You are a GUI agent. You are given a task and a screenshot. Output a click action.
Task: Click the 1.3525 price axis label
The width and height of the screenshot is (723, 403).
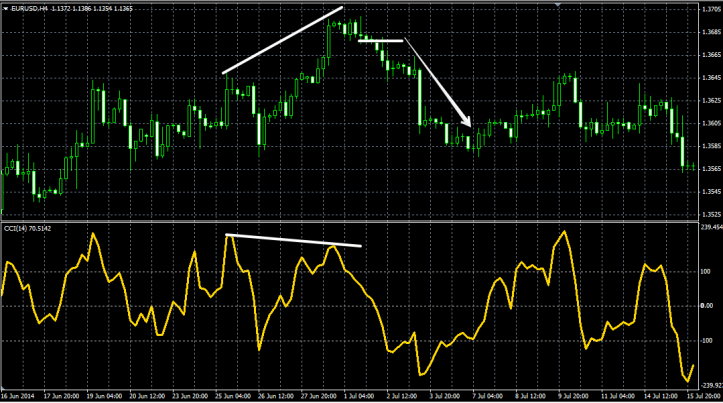[x=711, y=214]
